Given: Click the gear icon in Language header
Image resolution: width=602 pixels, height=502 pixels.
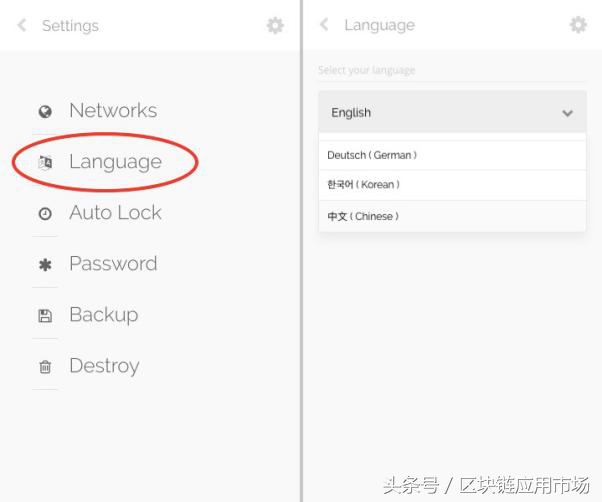Looking at the screenshot, I should pyautogui.click(x=578, y=25).
